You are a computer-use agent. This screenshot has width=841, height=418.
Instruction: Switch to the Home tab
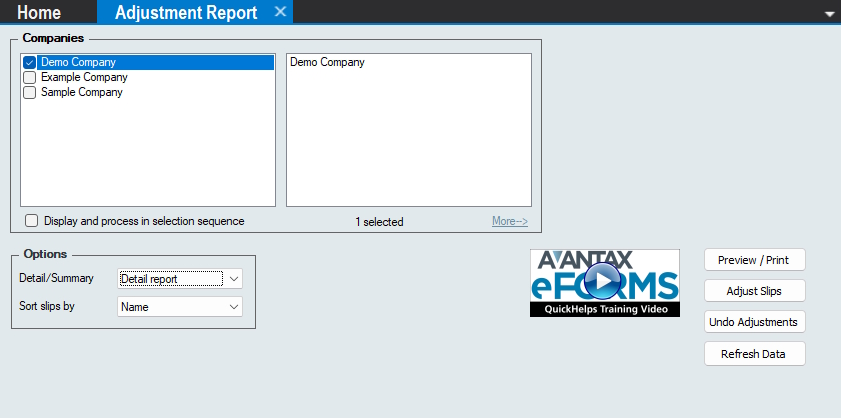coord(39,12)
